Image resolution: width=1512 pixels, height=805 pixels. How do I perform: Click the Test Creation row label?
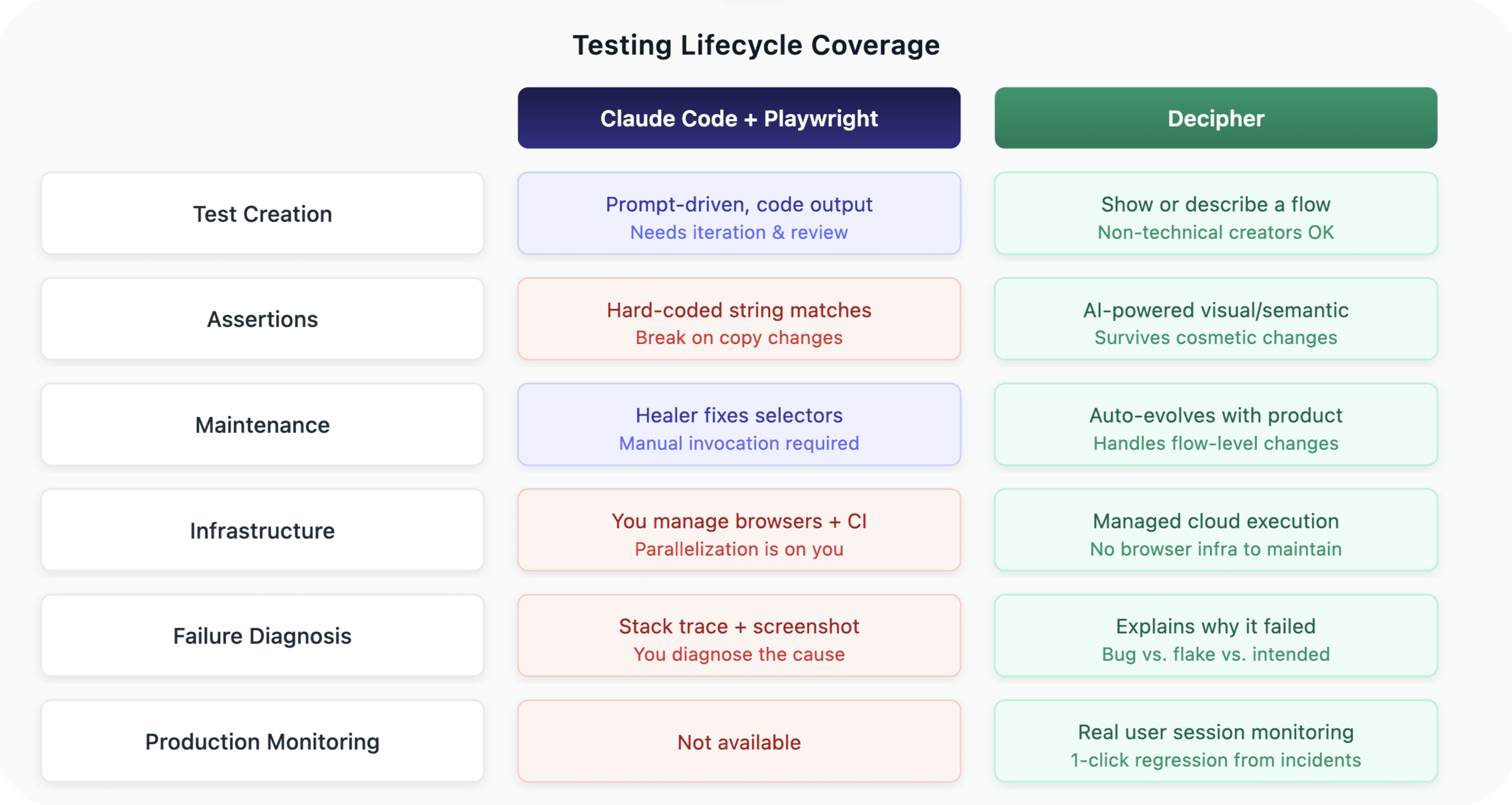262,213
